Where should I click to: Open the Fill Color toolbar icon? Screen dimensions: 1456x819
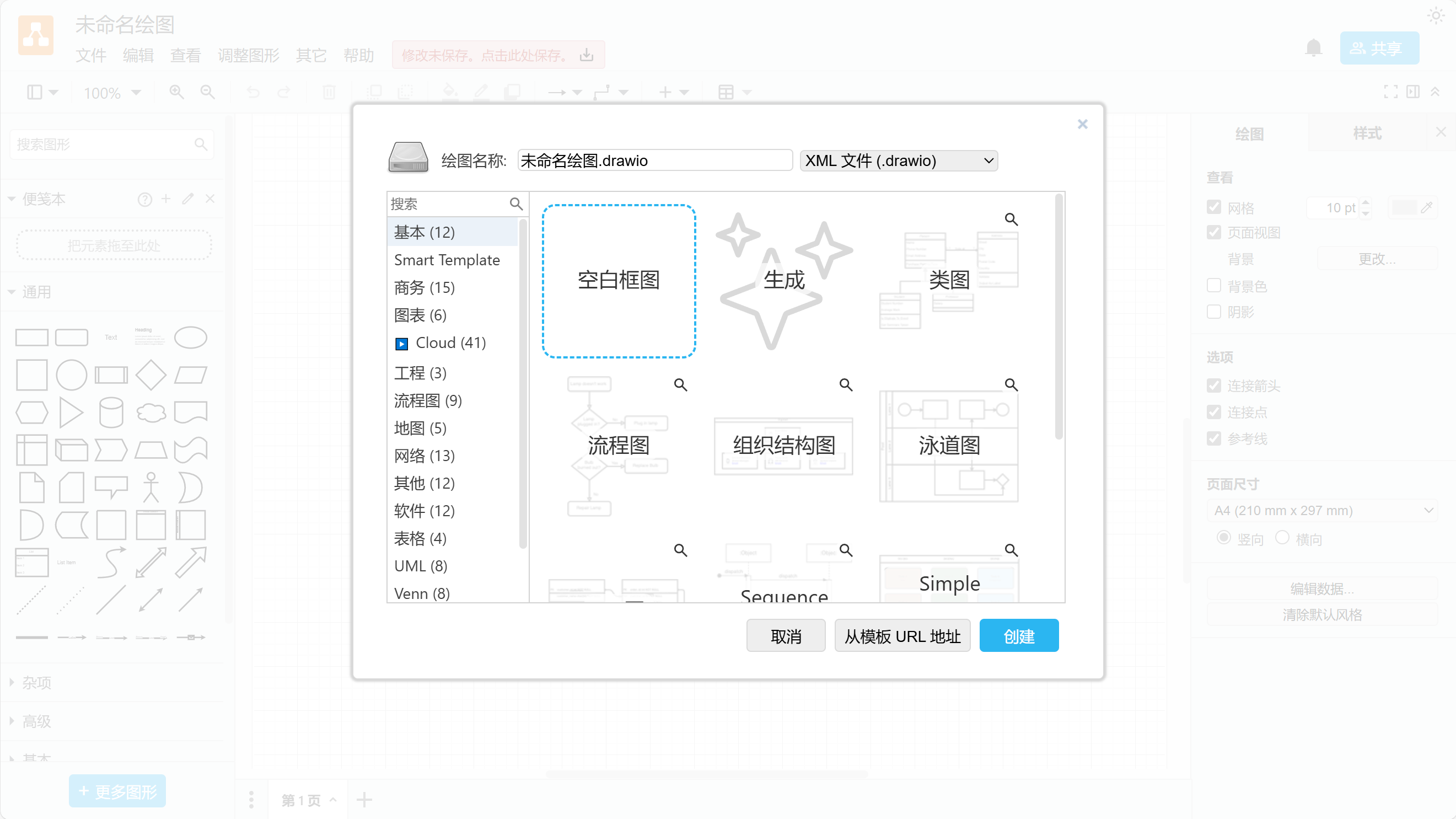tap(449, 92)
